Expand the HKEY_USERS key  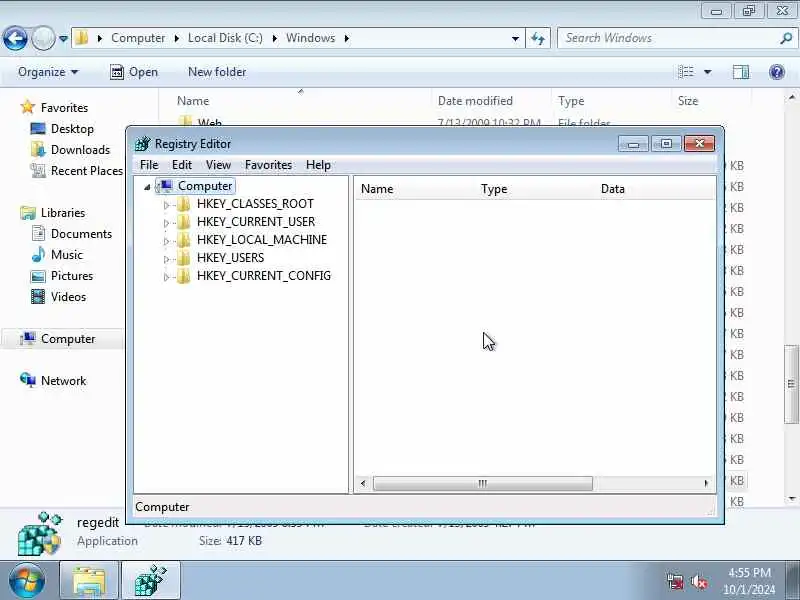166,259
